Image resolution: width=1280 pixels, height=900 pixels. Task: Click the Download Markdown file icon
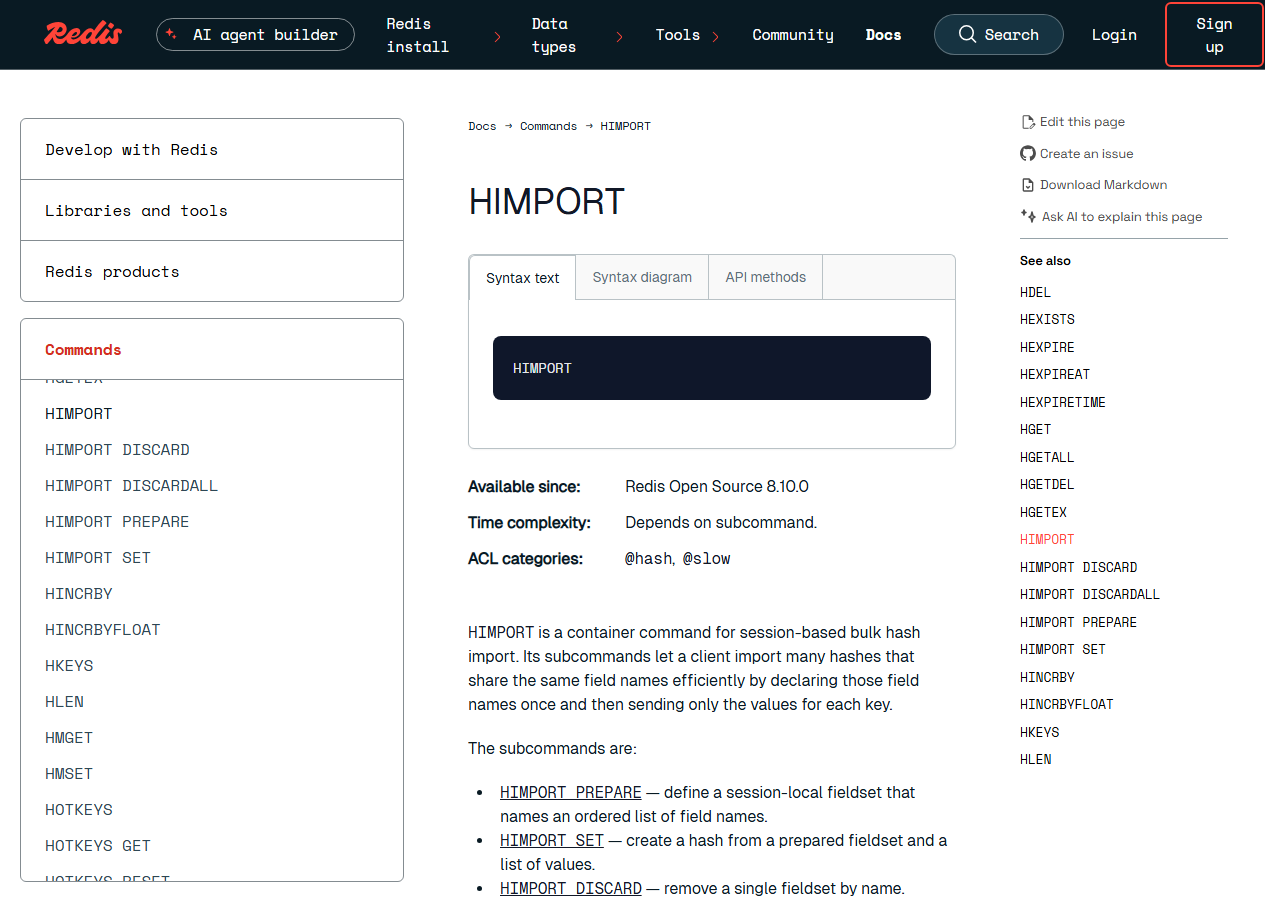(x=1028, y=185)
